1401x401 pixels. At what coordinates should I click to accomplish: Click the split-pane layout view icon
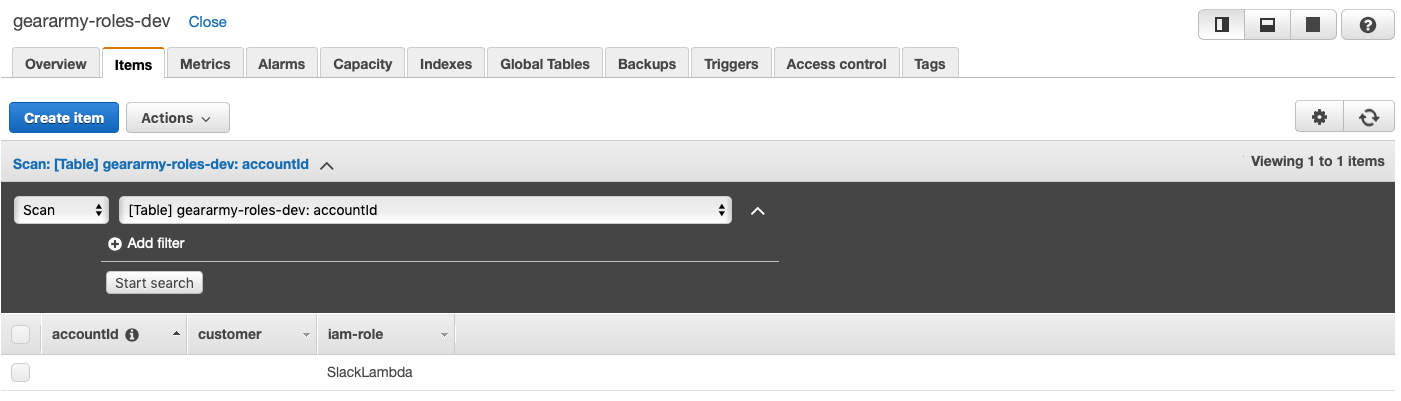click(1221, 25)
